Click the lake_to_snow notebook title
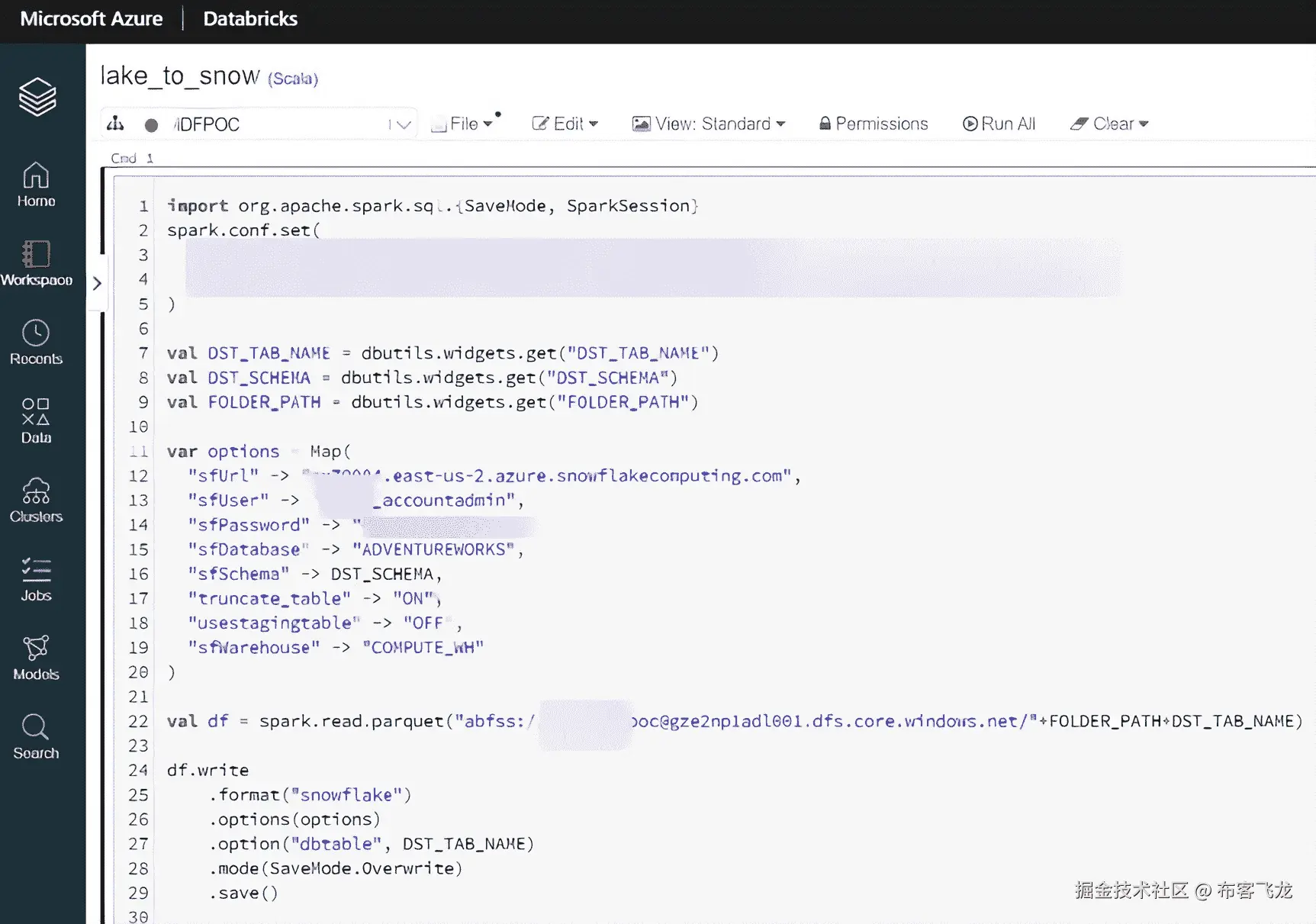Viewport: 1316px width, 924px height. (180, 76)
